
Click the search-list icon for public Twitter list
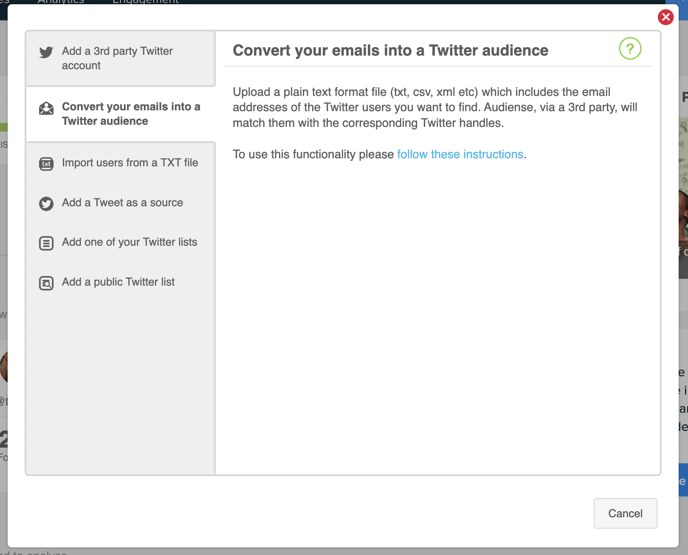[x=46, y=283]
